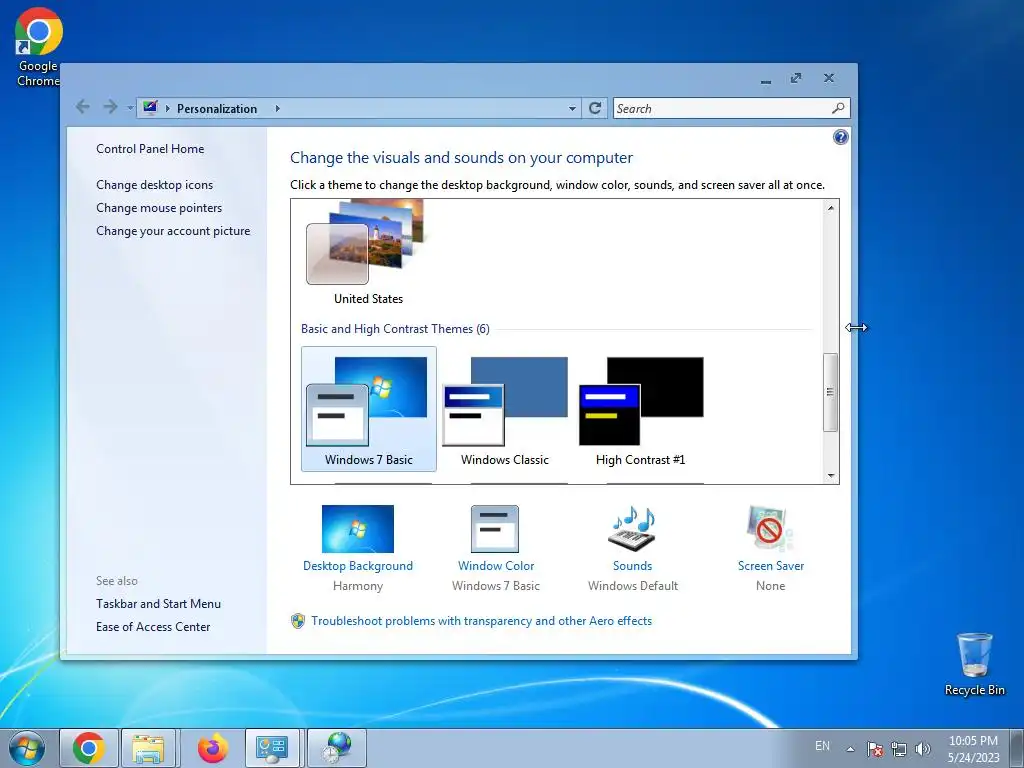Click the magnifier icon in Search box
Viewport: 1024px width, 768px height.
tap(839, 108)
